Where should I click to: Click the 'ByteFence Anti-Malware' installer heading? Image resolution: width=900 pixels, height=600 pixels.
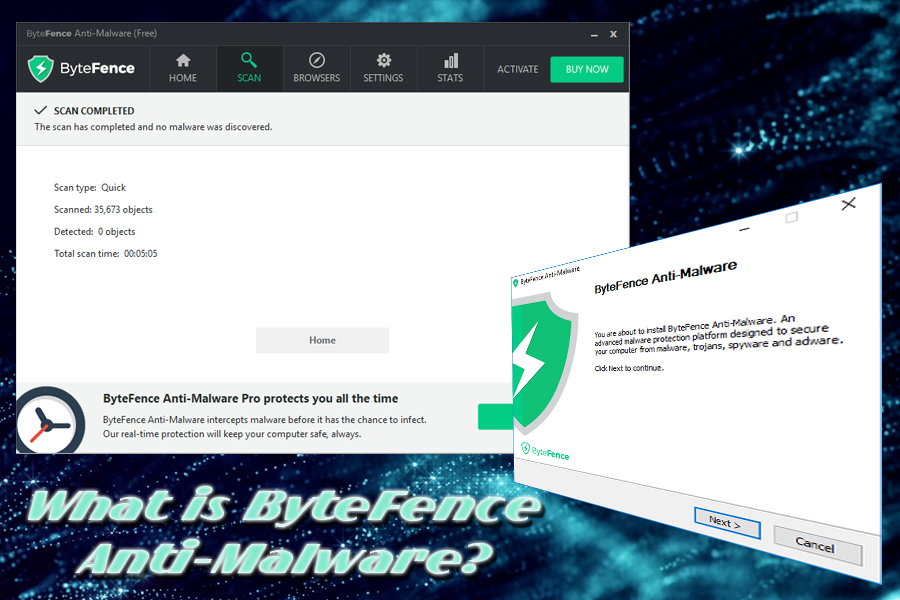665,278
